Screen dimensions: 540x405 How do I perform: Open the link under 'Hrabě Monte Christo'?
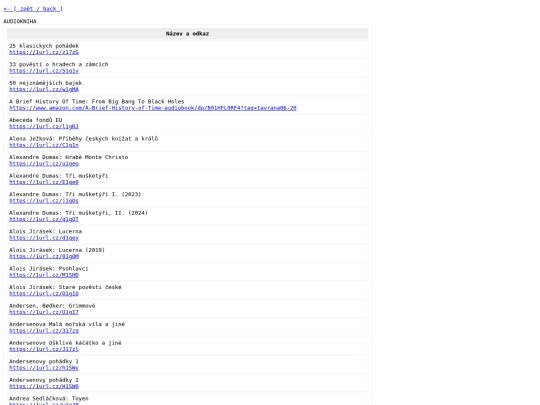click(x=44, y=164)
